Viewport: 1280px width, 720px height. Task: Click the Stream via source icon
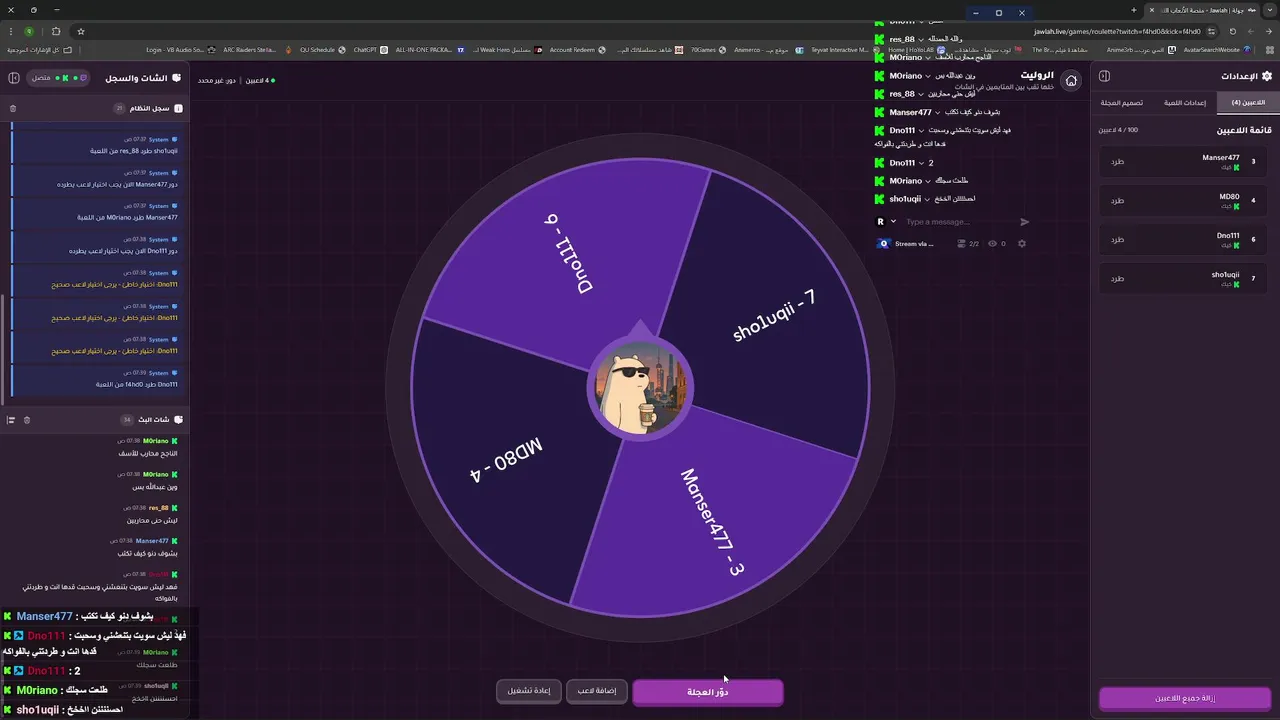pyautogui.click(x=883, y=243)
